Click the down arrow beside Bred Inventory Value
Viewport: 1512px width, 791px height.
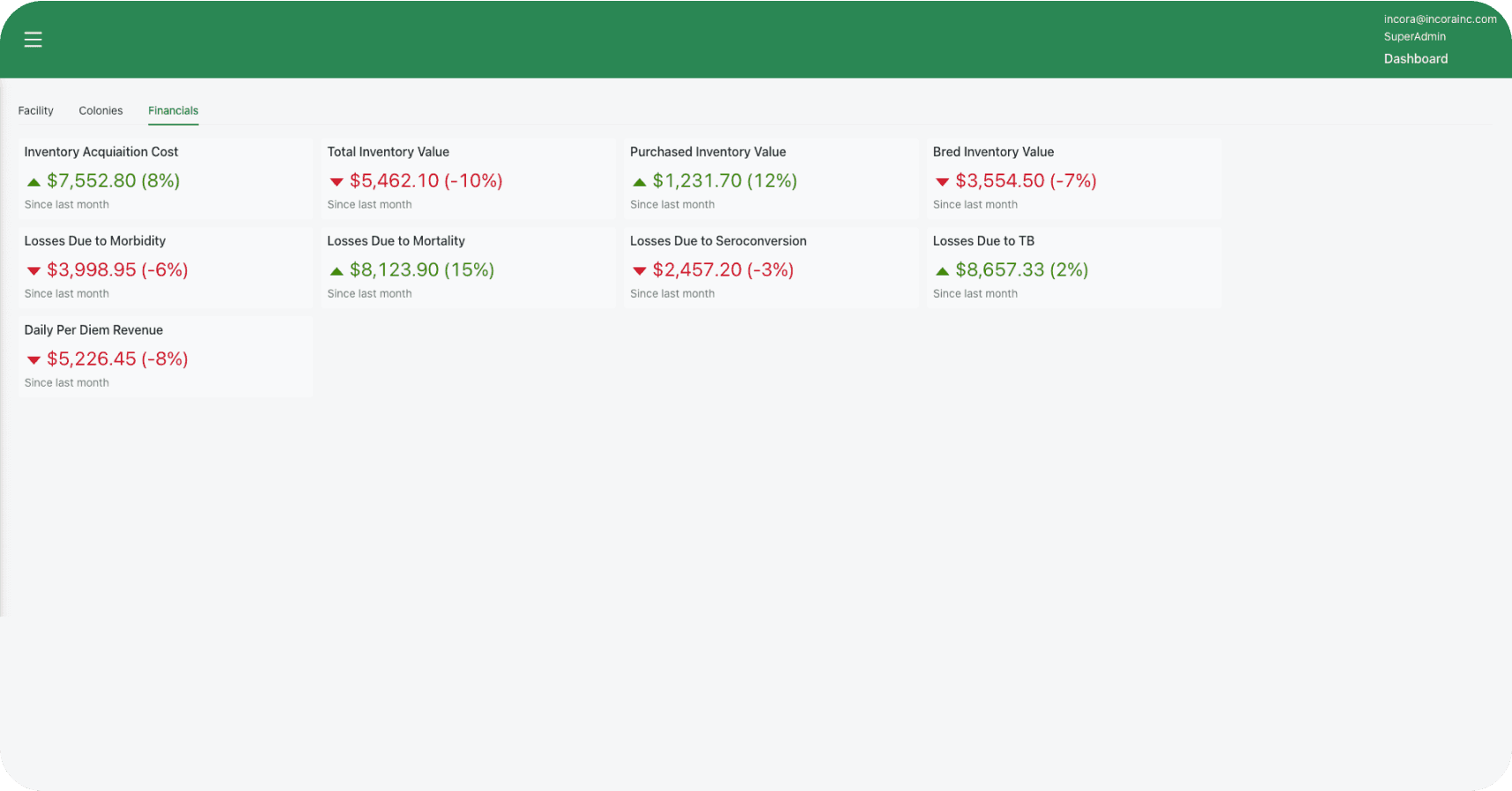[942, 182]
